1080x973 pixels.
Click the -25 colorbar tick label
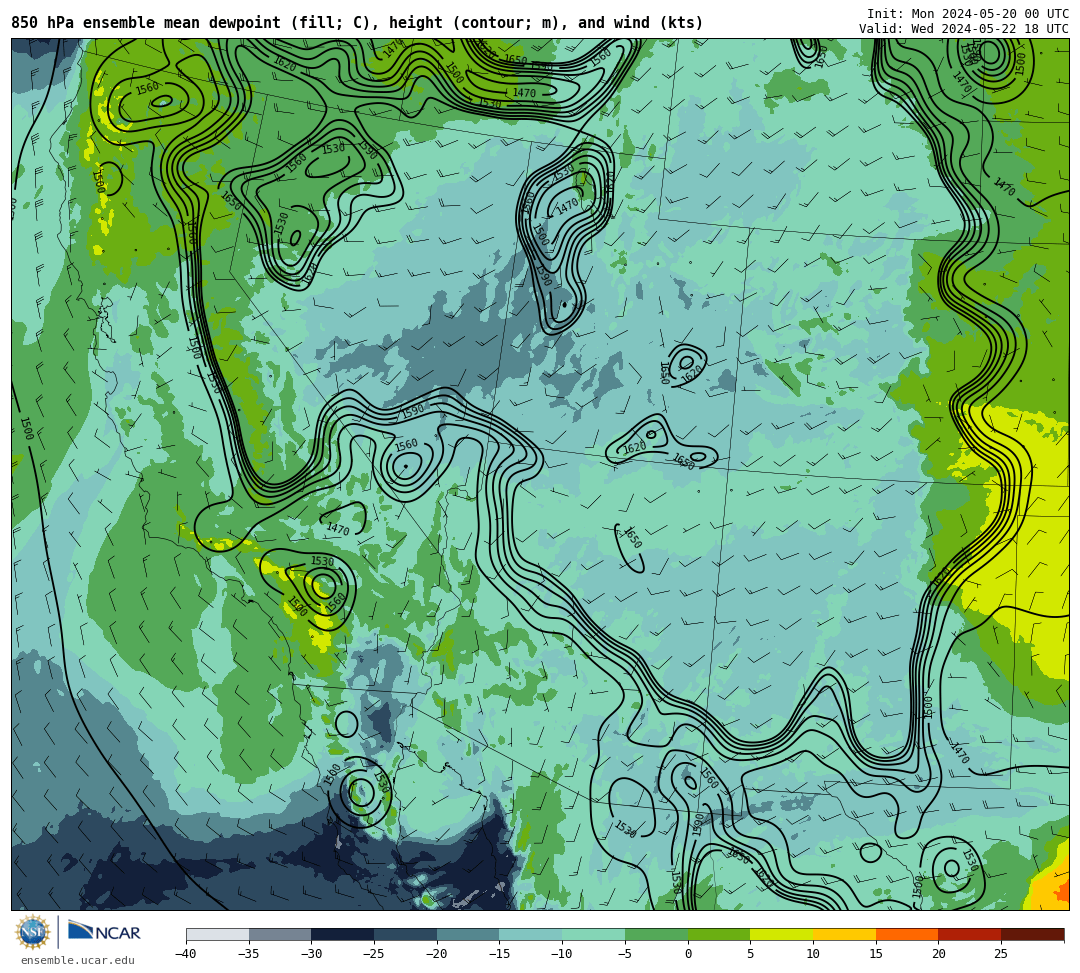pos(373,954)
